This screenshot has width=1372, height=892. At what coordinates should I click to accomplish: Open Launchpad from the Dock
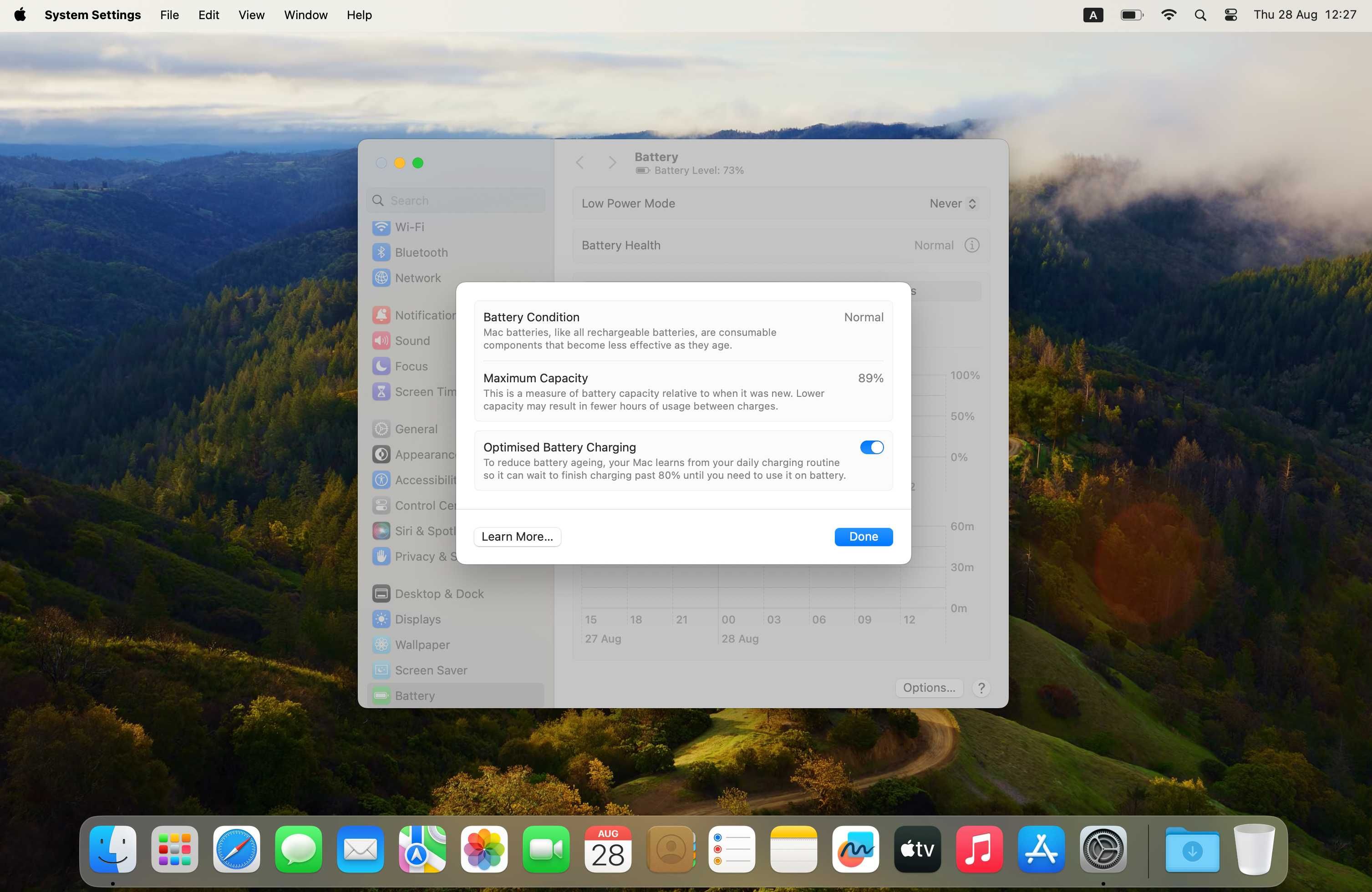point(175,849)
